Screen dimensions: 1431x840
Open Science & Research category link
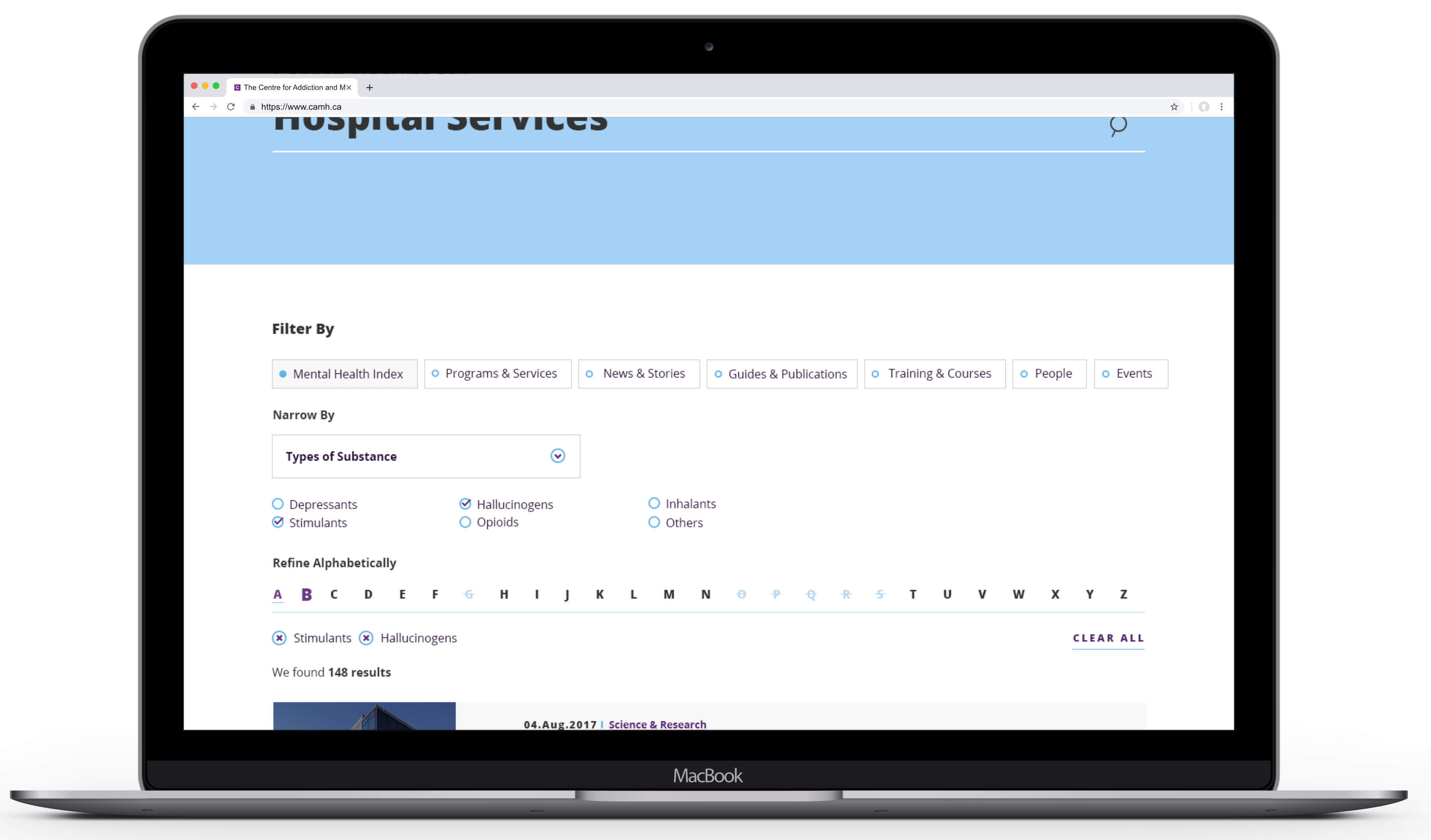pyautogui.click(x=657, y=724)
